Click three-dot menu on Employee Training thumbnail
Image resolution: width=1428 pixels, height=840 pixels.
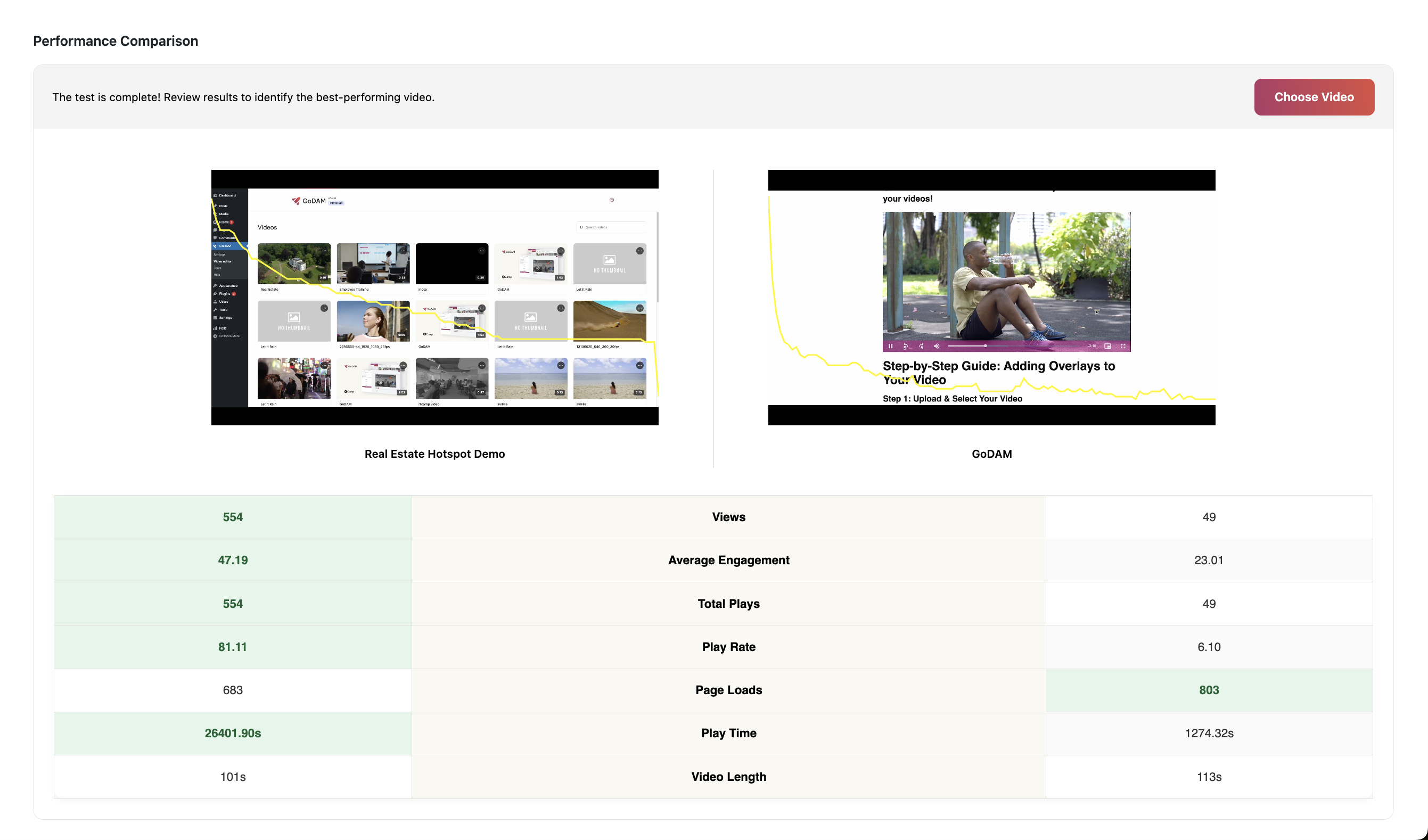click(x=403, y=250)
